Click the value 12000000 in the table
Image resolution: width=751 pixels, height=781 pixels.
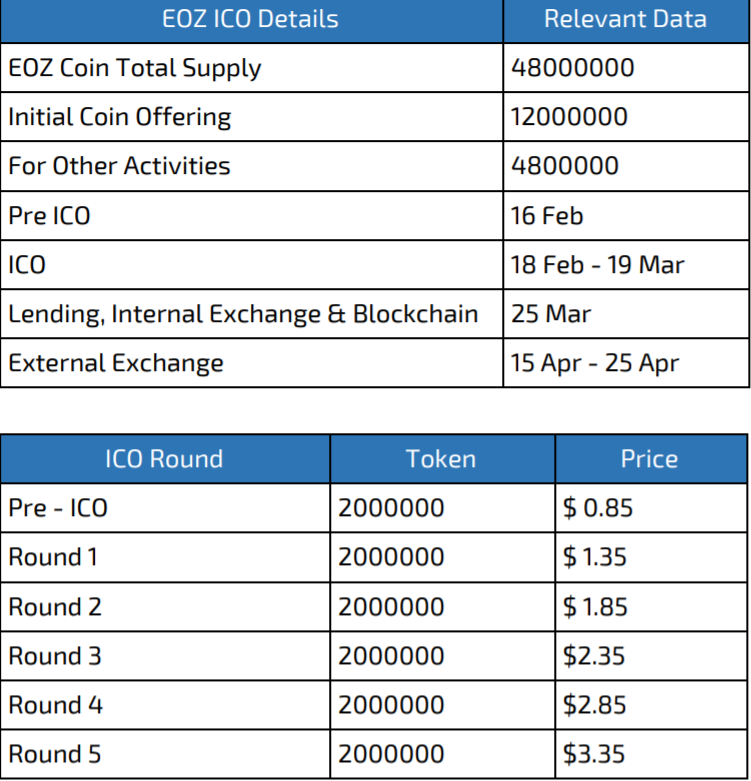569,117
